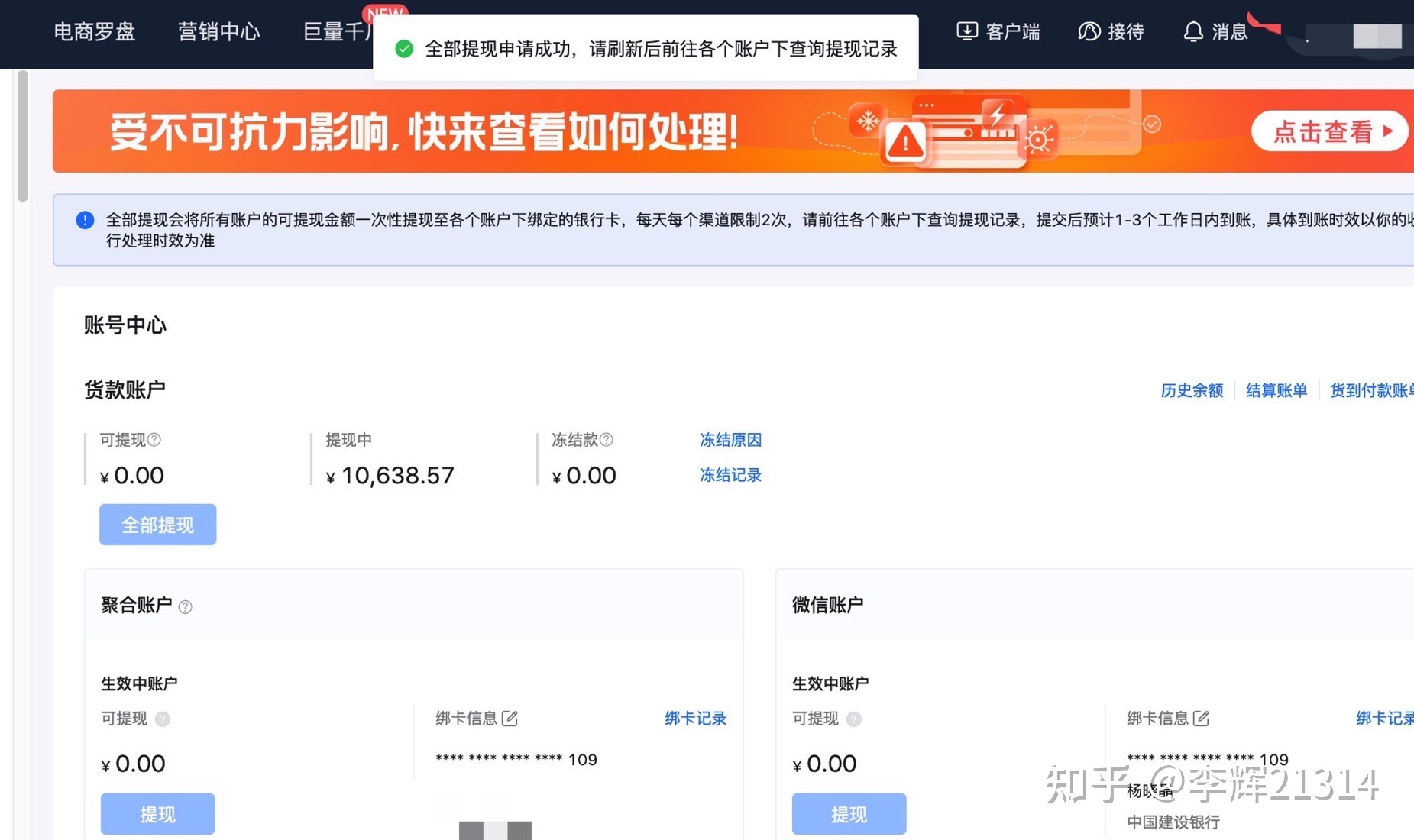Edit 绑卡信息 in 微信账户 card
Viewport: 1414px width, 840px height.
(x=1201, y=718)
